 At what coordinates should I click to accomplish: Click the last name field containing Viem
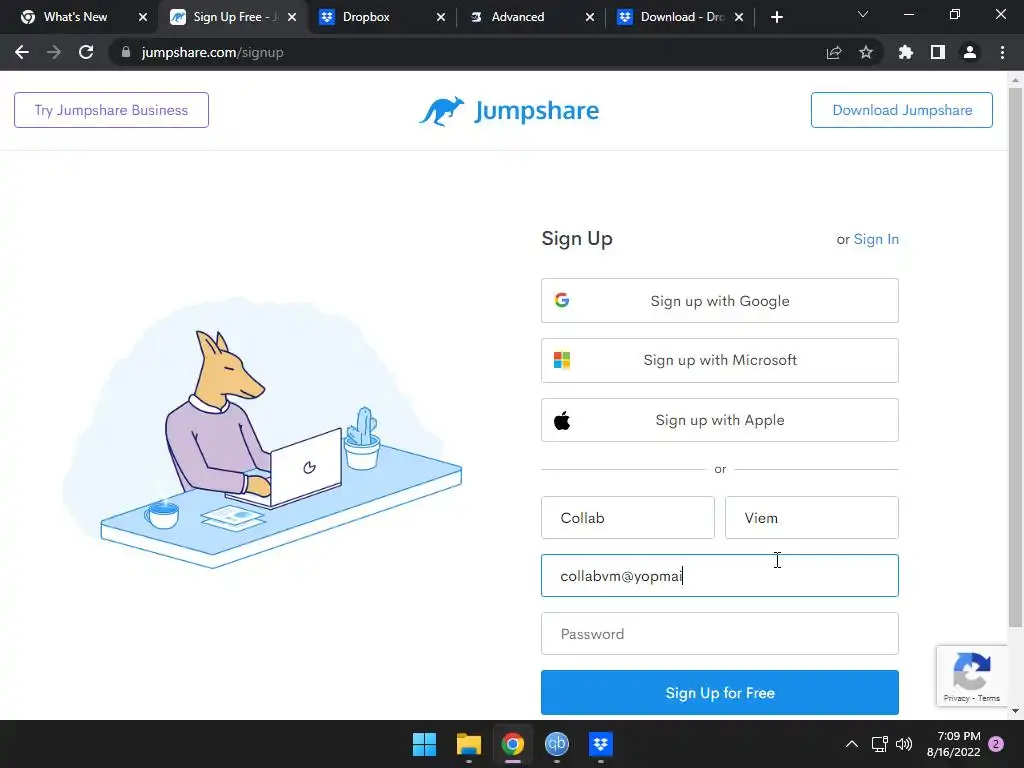(812, 518)
